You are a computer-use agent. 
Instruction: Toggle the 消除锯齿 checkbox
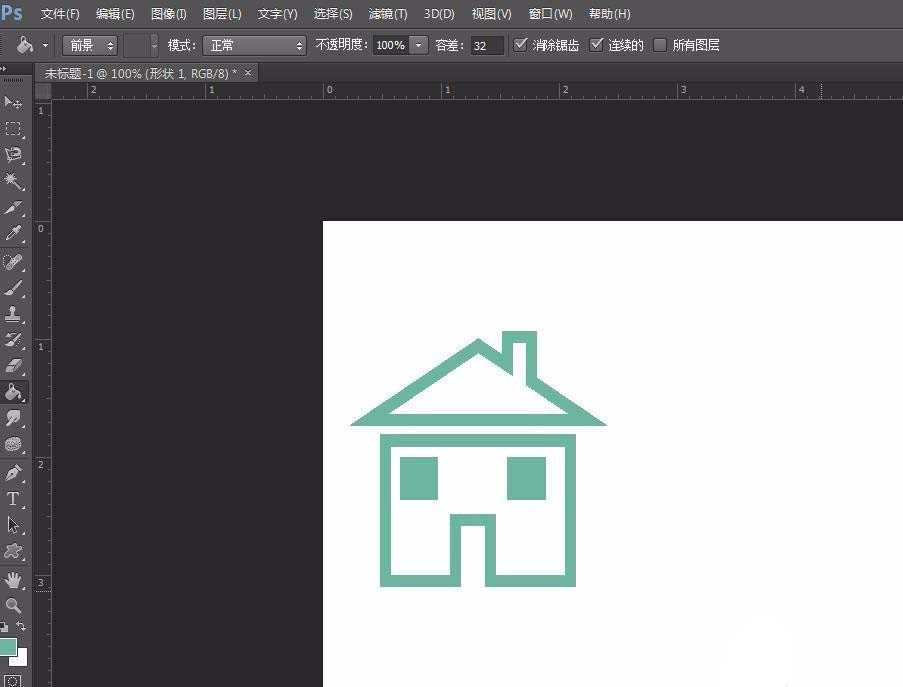(521, 44)
